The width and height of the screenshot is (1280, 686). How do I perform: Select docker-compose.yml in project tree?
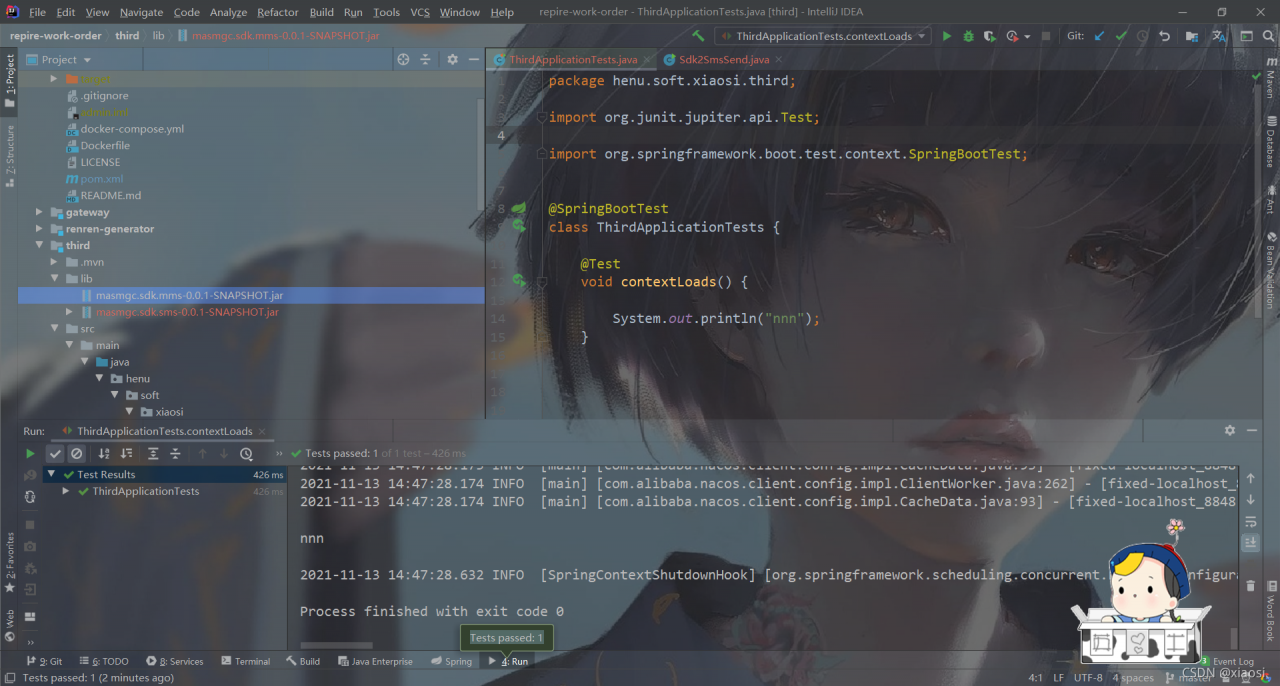click(132, 129)
